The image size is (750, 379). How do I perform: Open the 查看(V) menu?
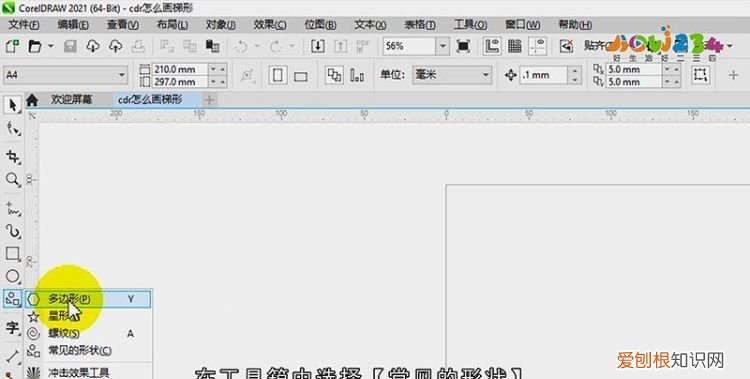click(x=122, y=24)
